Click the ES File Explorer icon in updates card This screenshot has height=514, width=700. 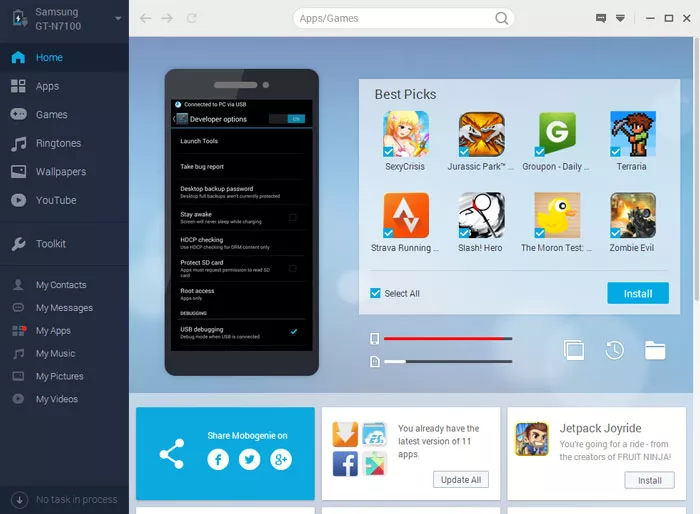point(374,434)
